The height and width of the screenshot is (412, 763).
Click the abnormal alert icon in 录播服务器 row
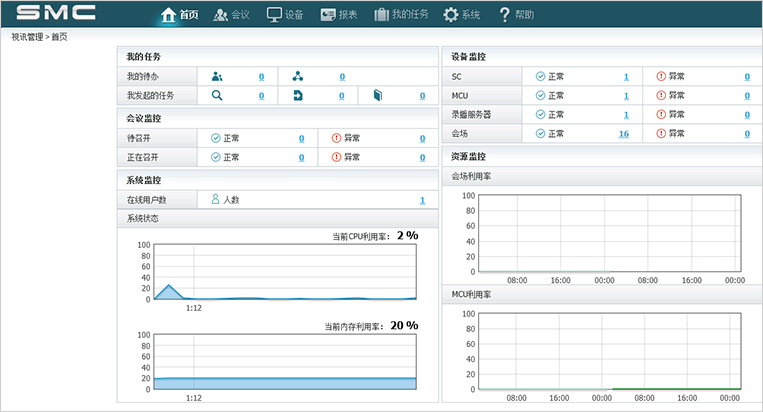click(661, 114)
